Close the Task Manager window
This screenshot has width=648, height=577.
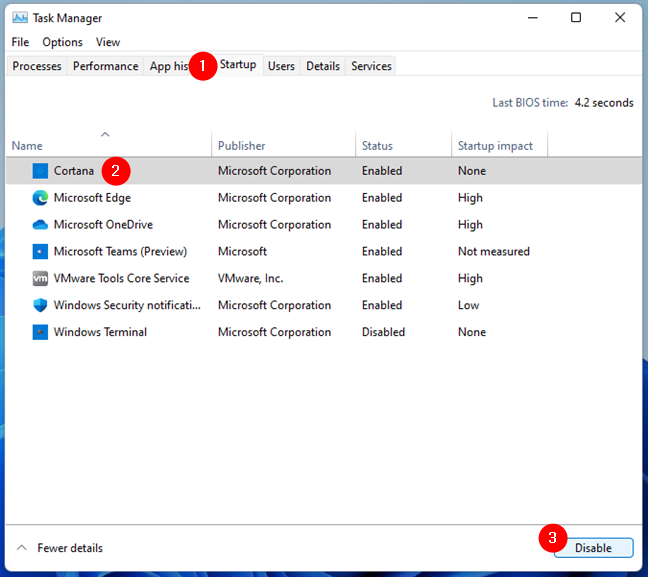click(619, 18)
